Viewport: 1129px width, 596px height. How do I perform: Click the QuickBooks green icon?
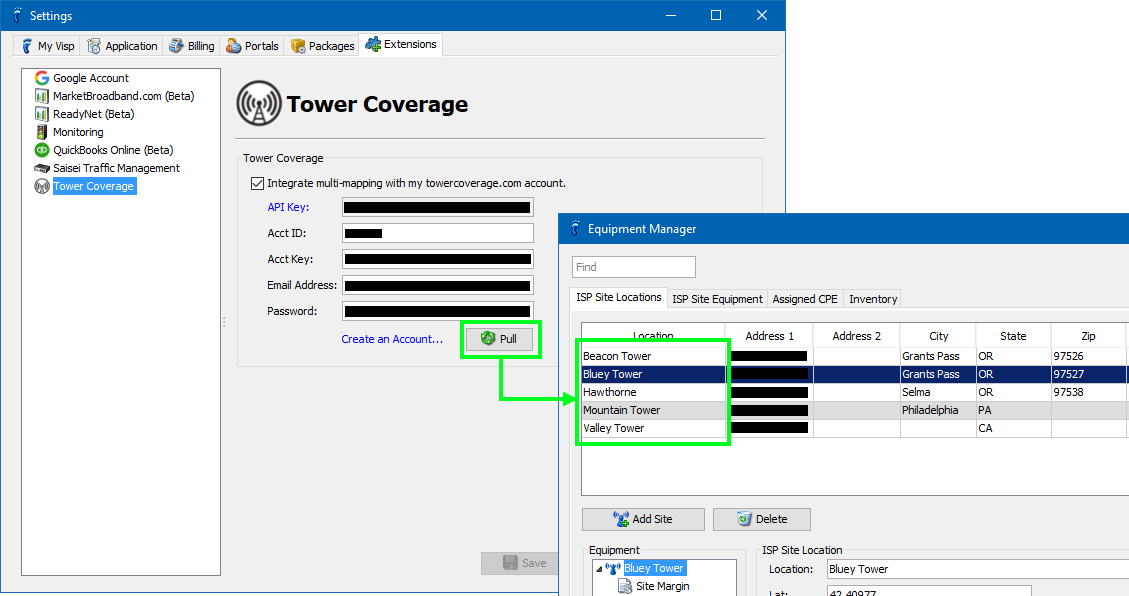coord(42,150)
